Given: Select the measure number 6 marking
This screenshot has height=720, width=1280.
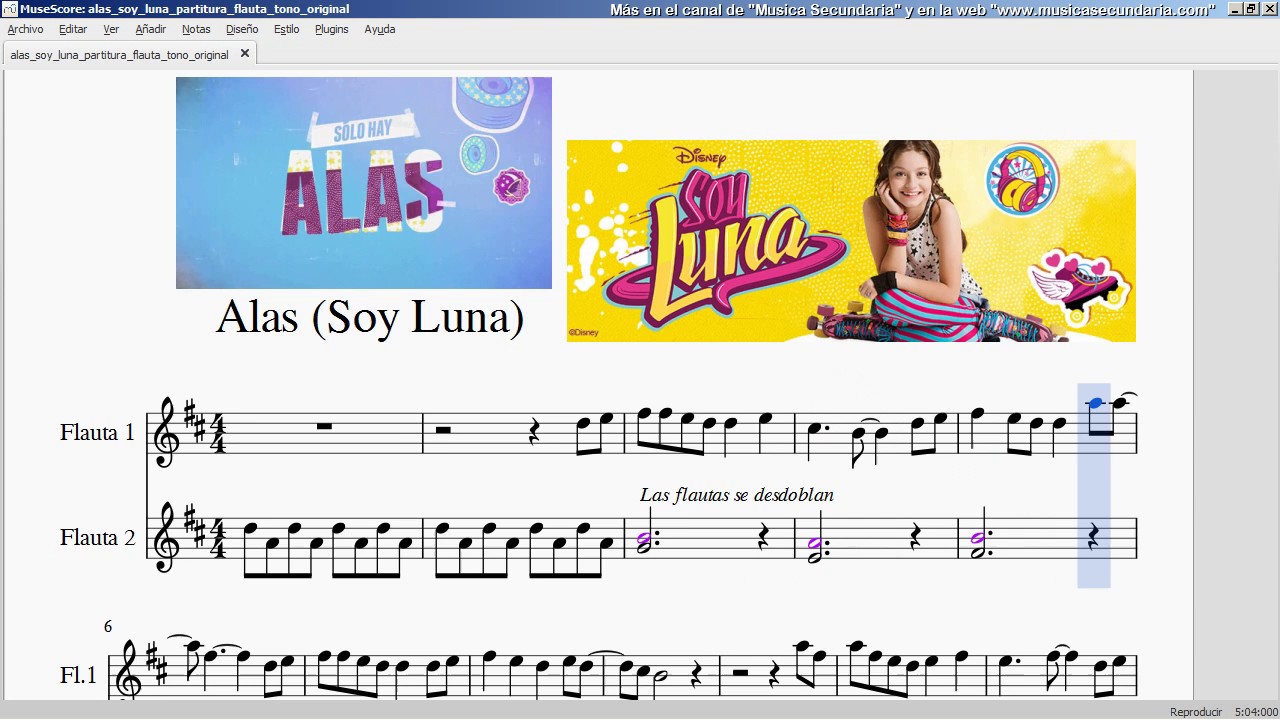Looking at the screenshot, I should pos(108,627).
